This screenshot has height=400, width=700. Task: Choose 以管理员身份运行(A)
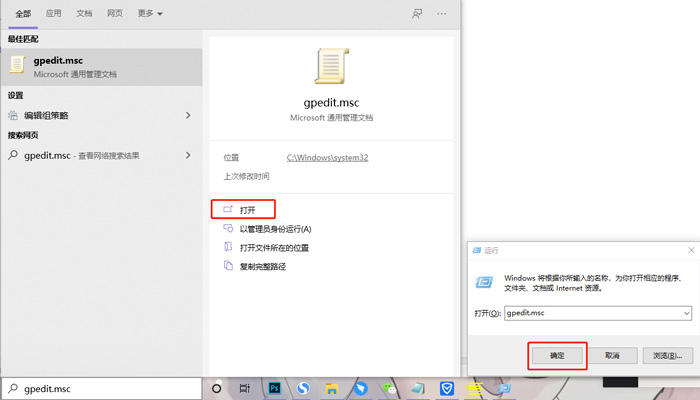[x=275, y=229]
